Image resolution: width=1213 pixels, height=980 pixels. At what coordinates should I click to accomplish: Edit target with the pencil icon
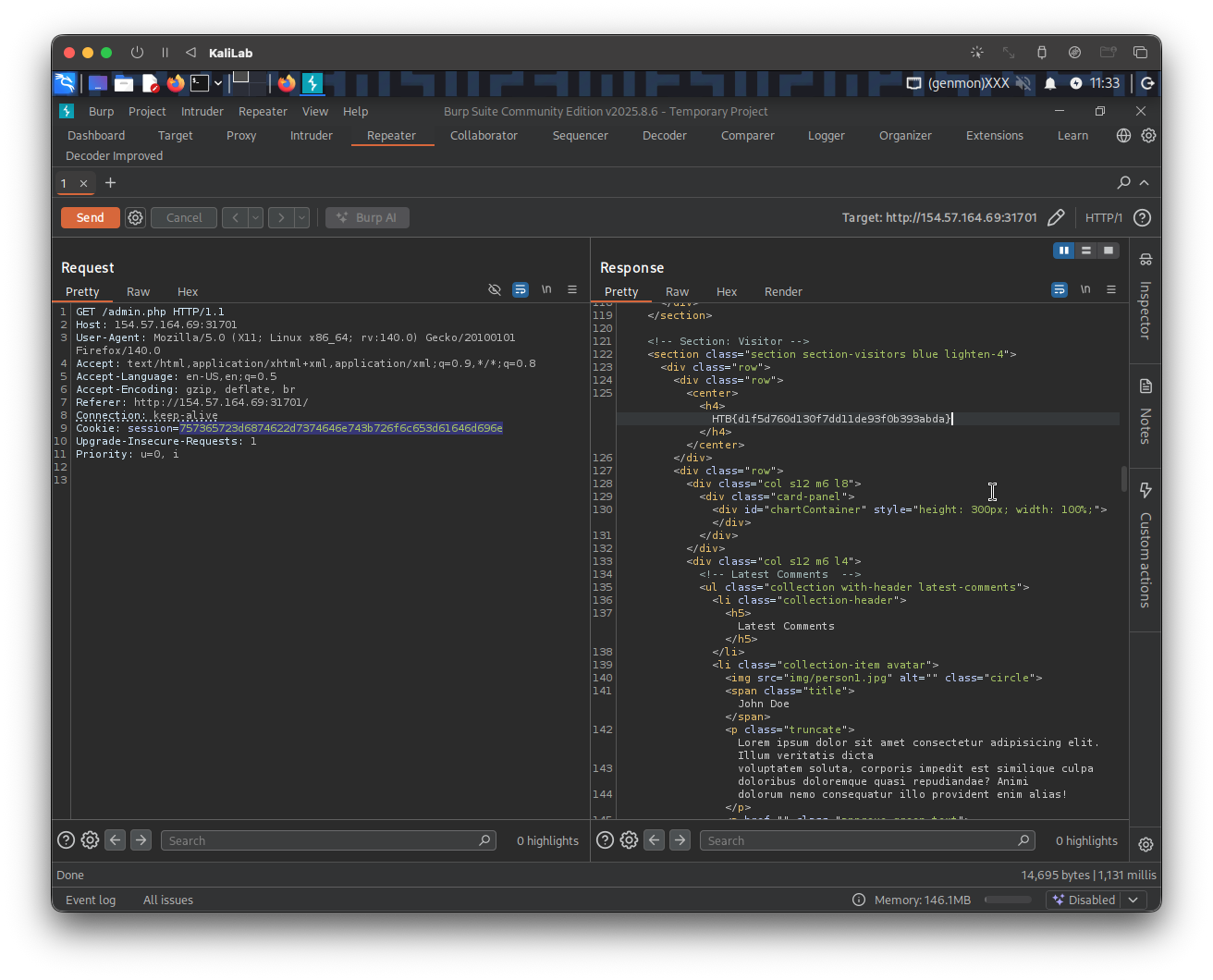click(x=1056, y=218)
